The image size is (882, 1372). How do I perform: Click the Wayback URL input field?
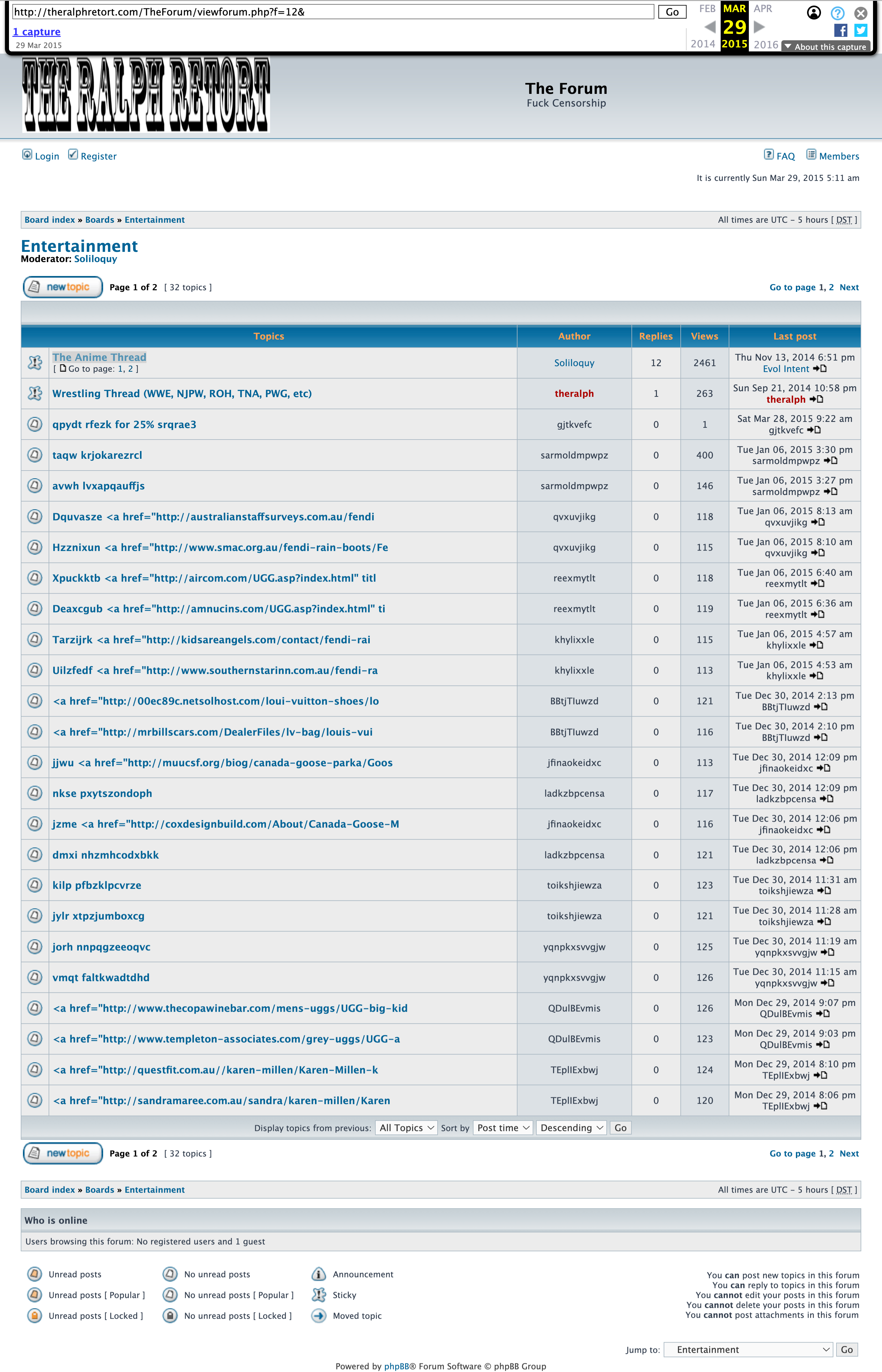tap(333, 12)
